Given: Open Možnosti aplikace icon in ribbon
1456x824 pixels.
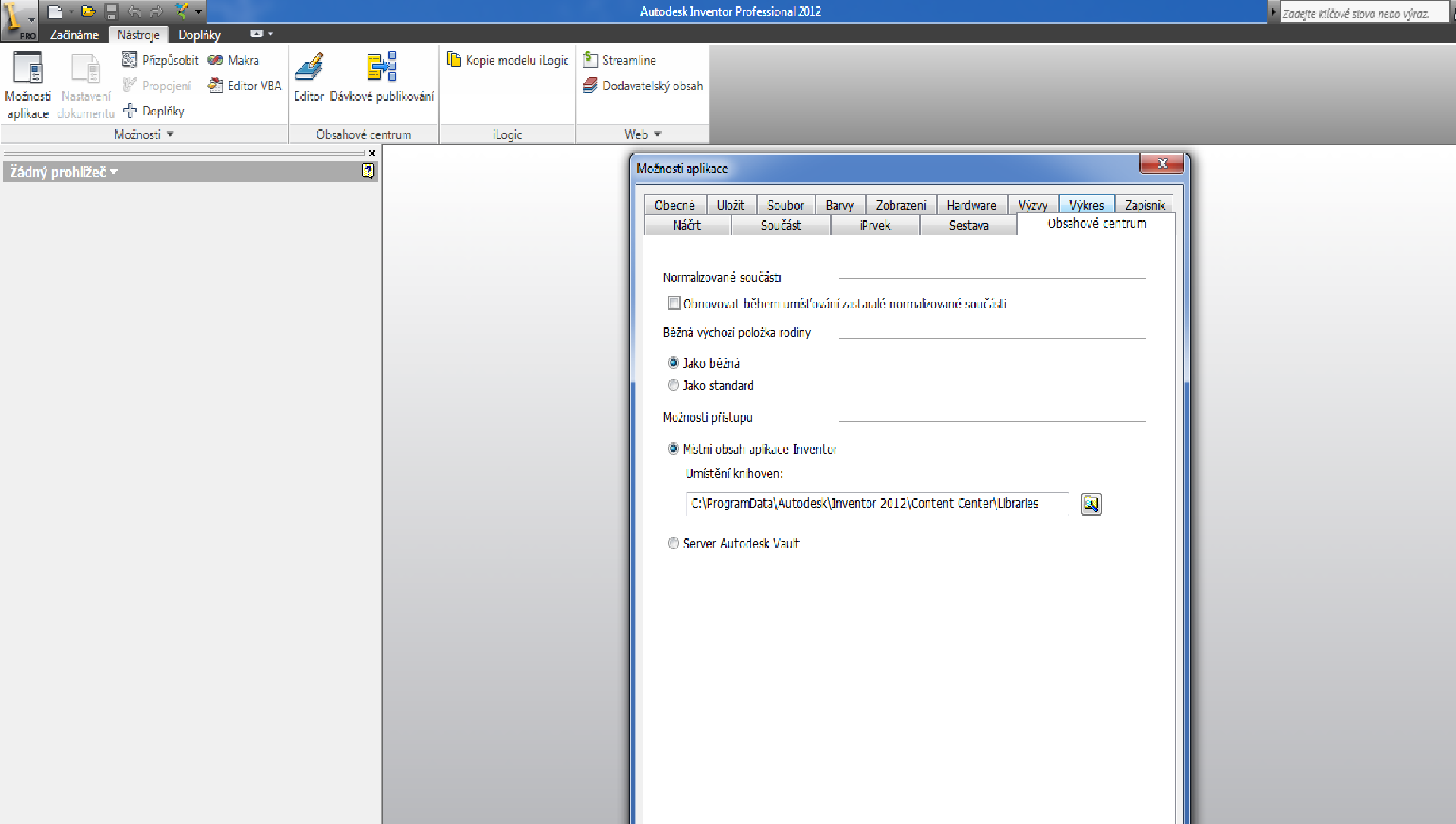Looking at the screenshot, I should (x=27, y=68).
